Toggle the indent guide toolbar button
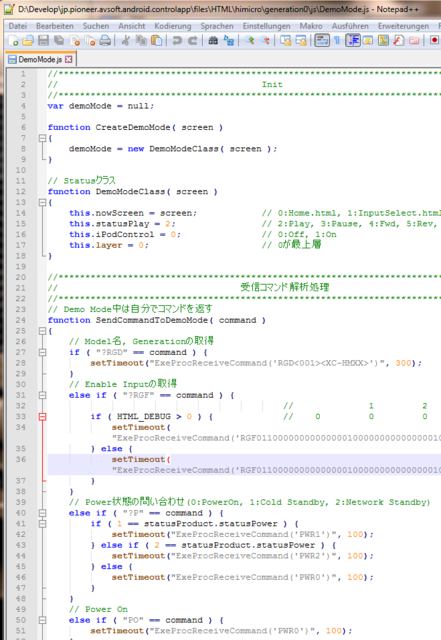Viewport: 441px width, 640px height. [x=353, y=40]
